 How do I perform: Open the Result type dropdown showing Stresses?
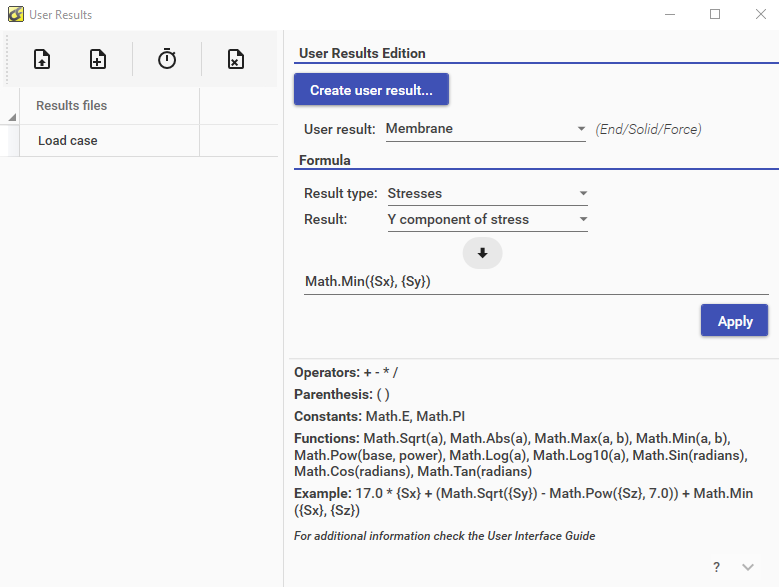pyautogui.click(x=487, y=194)
